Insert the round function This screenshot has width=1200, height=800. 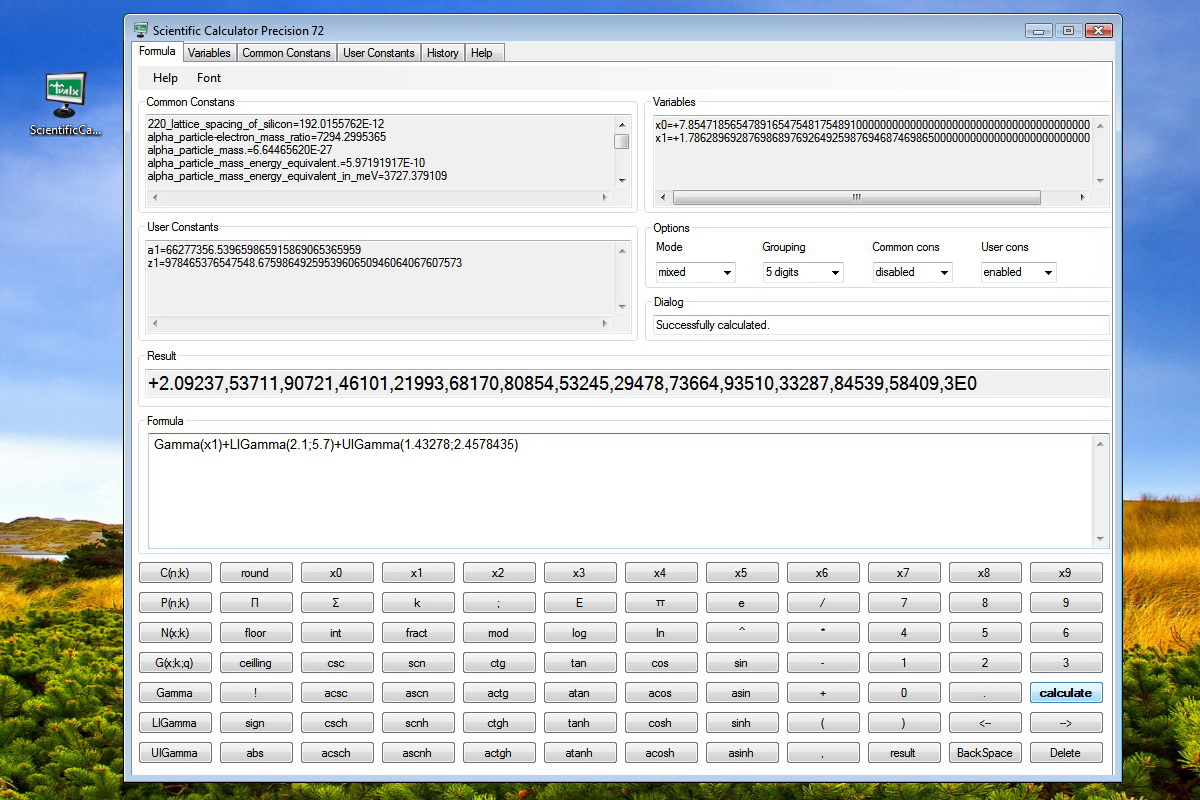tap(256, 573)
